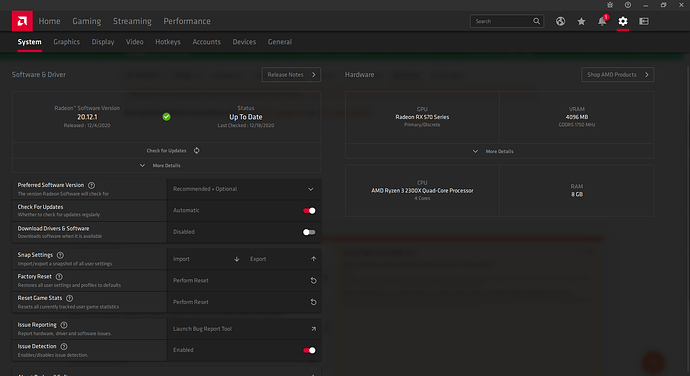Viewport: 690px width, 376px height.
Task: Click the green up-to-date checkmark icon
Action: pos(166,117)
